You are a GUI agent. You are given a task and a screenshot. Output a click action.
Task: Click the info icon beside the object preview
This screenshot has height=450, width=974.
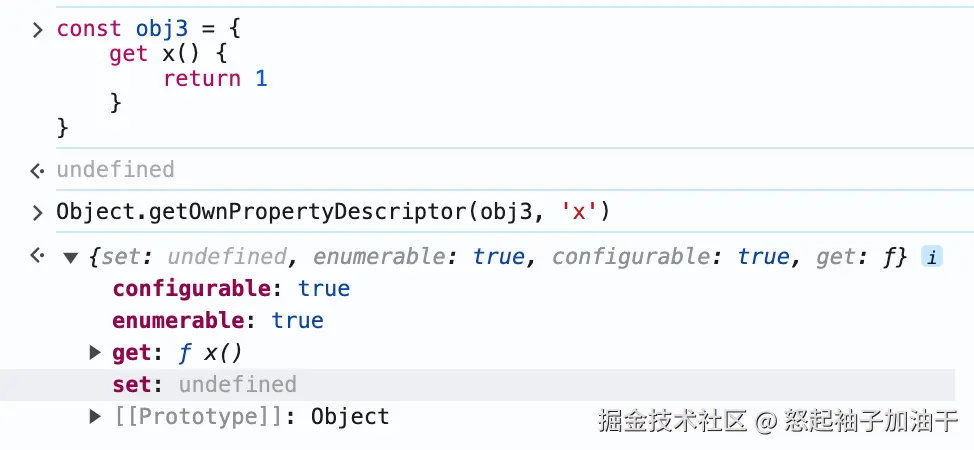pos(931,257)
